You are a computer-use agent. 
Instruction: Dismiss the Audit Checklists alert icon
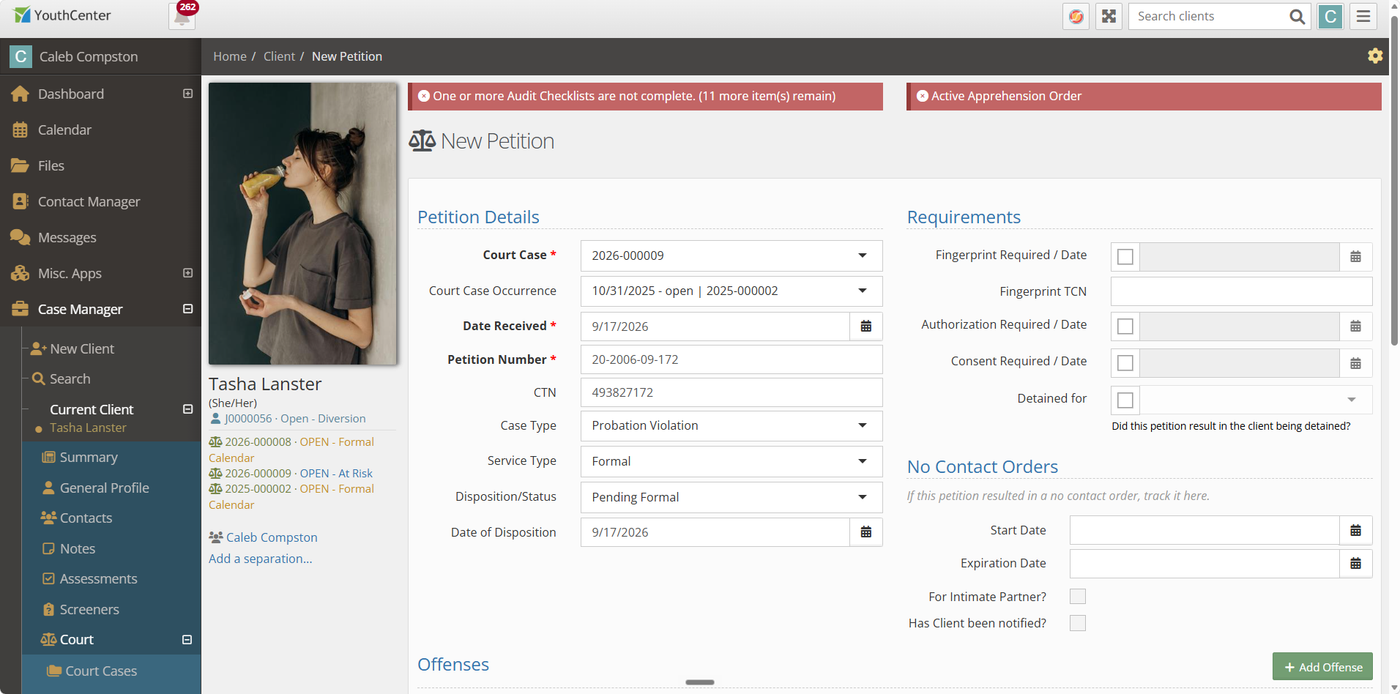click(424, 96)
